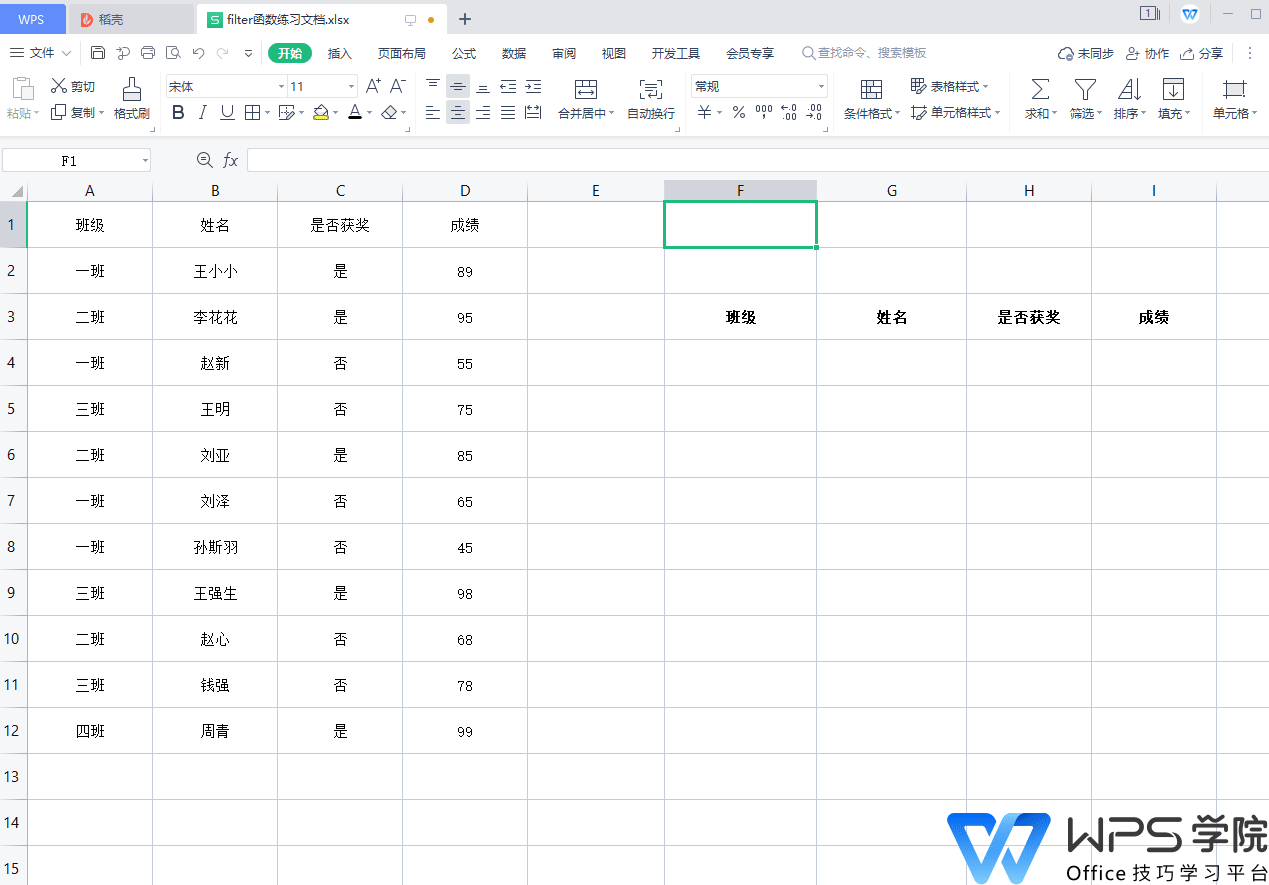Click the 排序 sort button
Image resolution: width=1269 pixels, height=885 pixels.
(x=1130, y=98)
